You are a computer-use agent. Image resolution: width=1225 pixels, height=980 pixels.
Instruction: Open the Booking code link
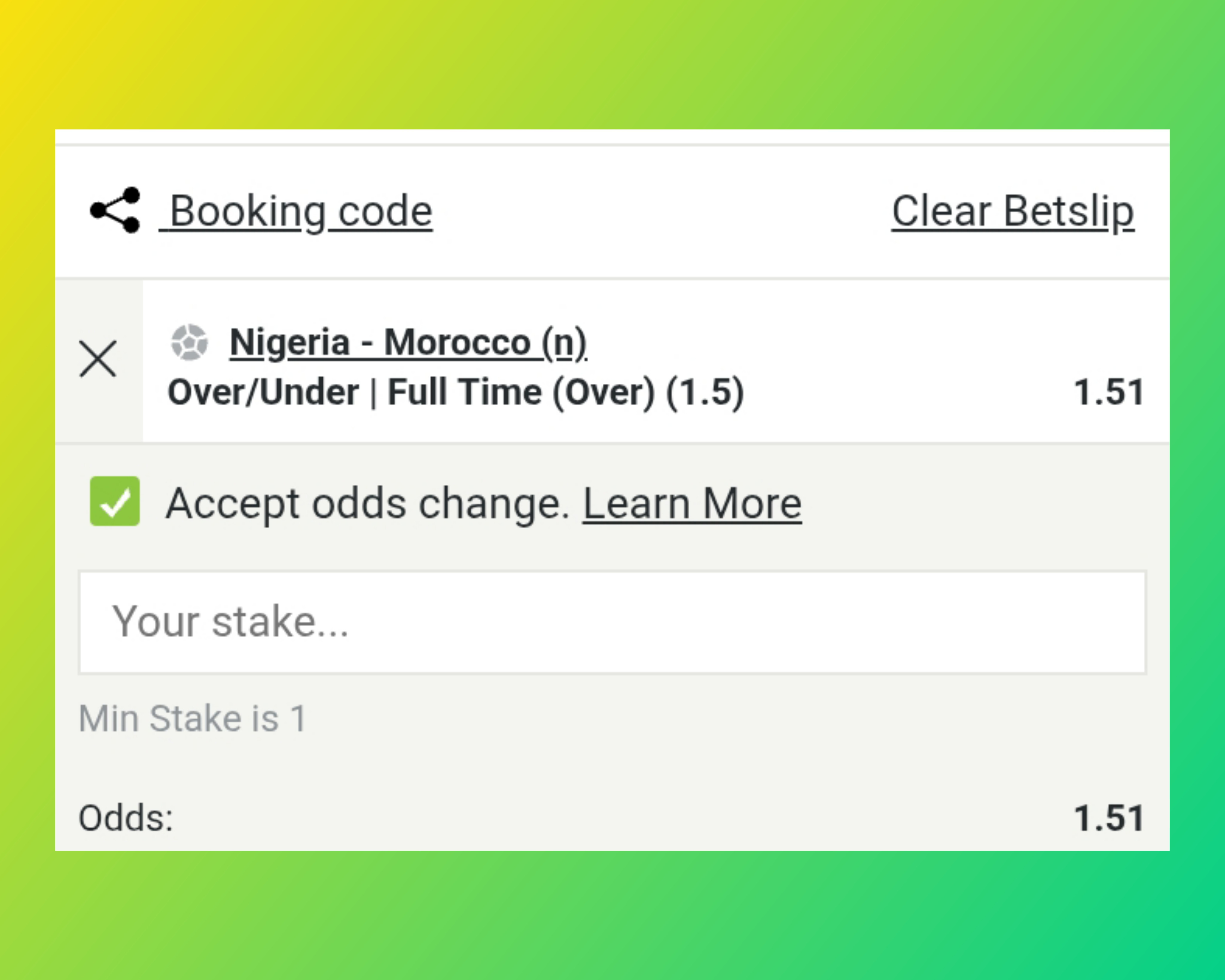pos(301,211)
